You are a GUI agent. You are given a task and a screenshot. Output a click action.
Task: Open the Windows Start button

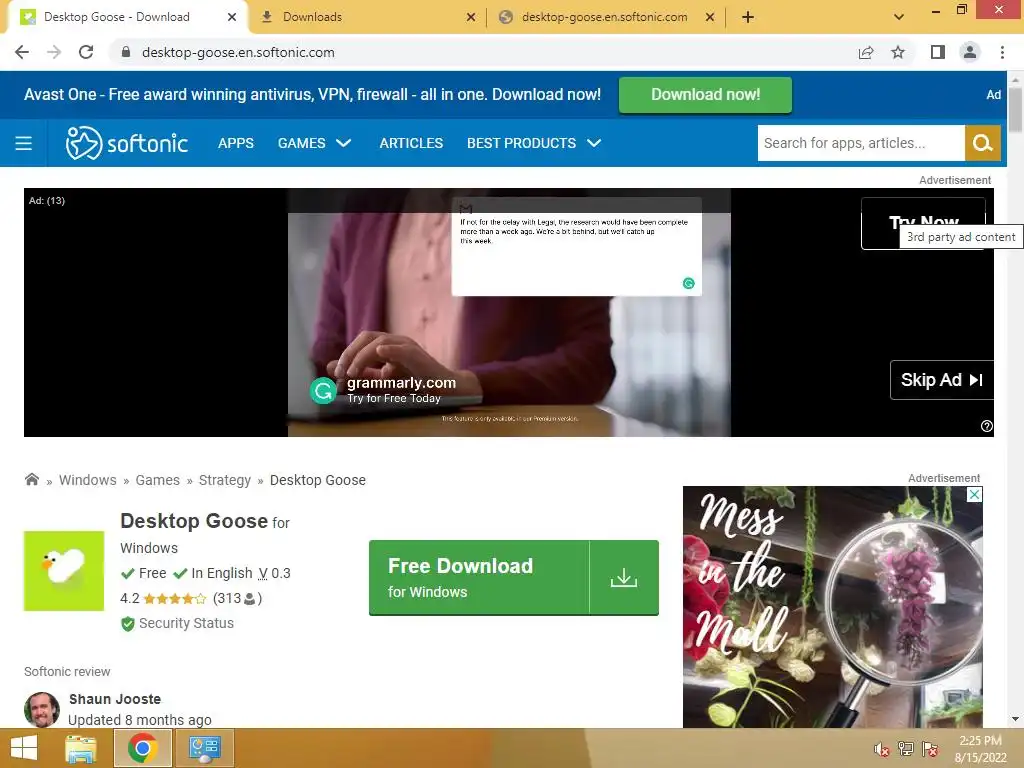pyautogui.click(x=24, y=748)
